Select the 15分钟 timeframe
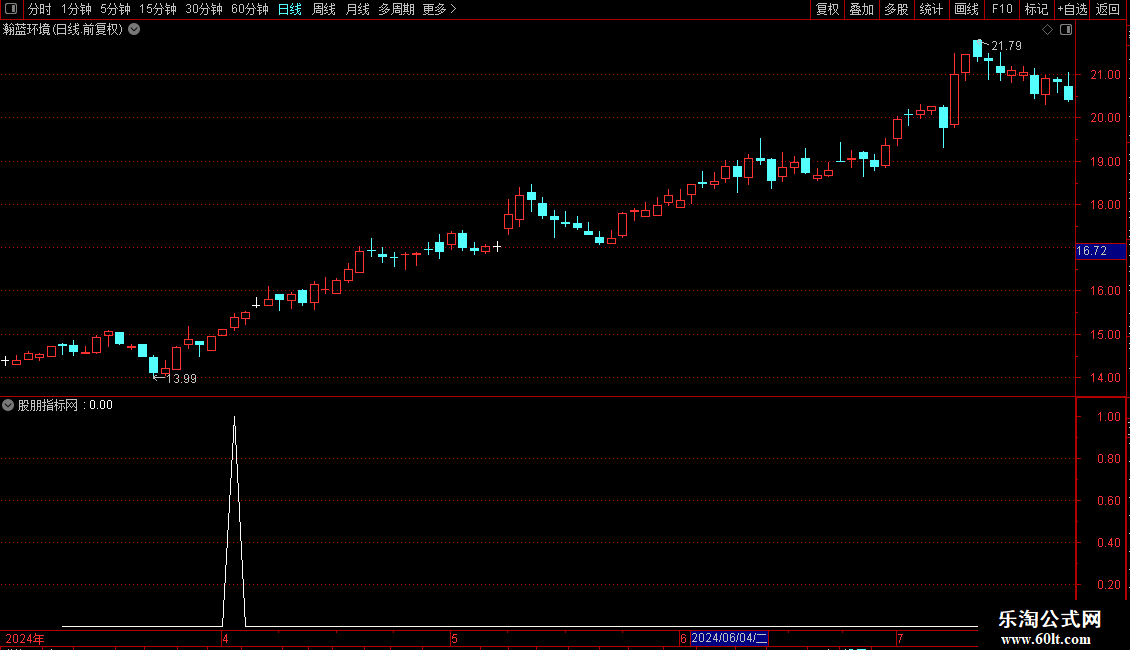The width and height of the screenshot is (1130, 650). [x=157, y=9]
